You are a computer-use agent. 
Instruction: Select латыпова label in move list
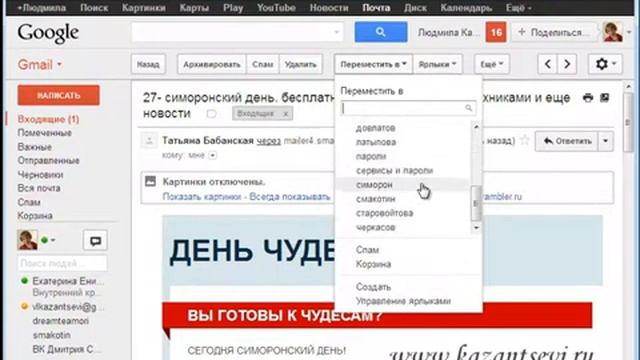pyautogui.click(x=376, y=142)
